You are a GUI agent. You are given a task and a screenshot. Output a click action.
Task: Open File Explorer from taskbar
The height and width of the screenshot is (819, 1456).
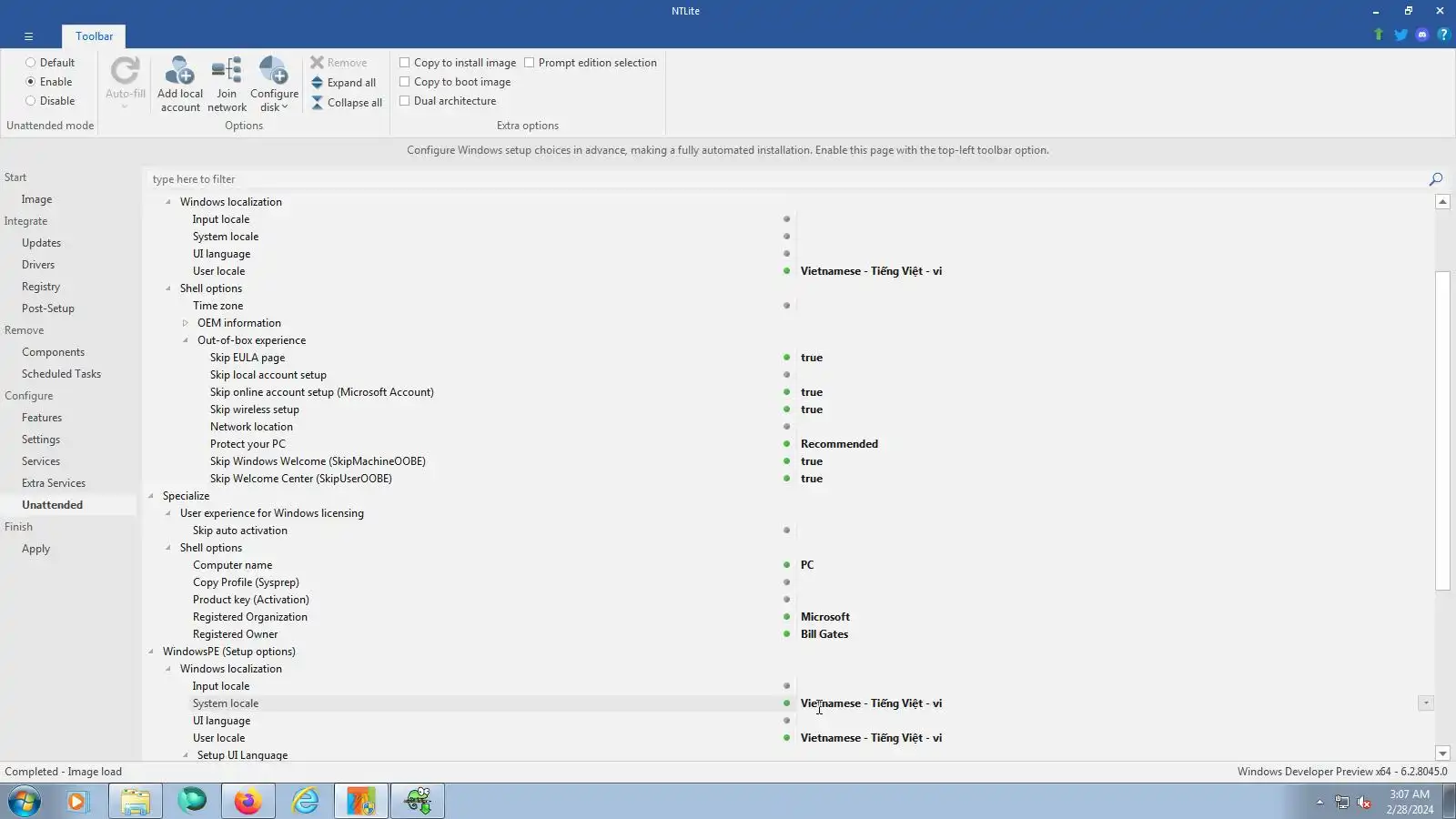[x=136, y=802]
